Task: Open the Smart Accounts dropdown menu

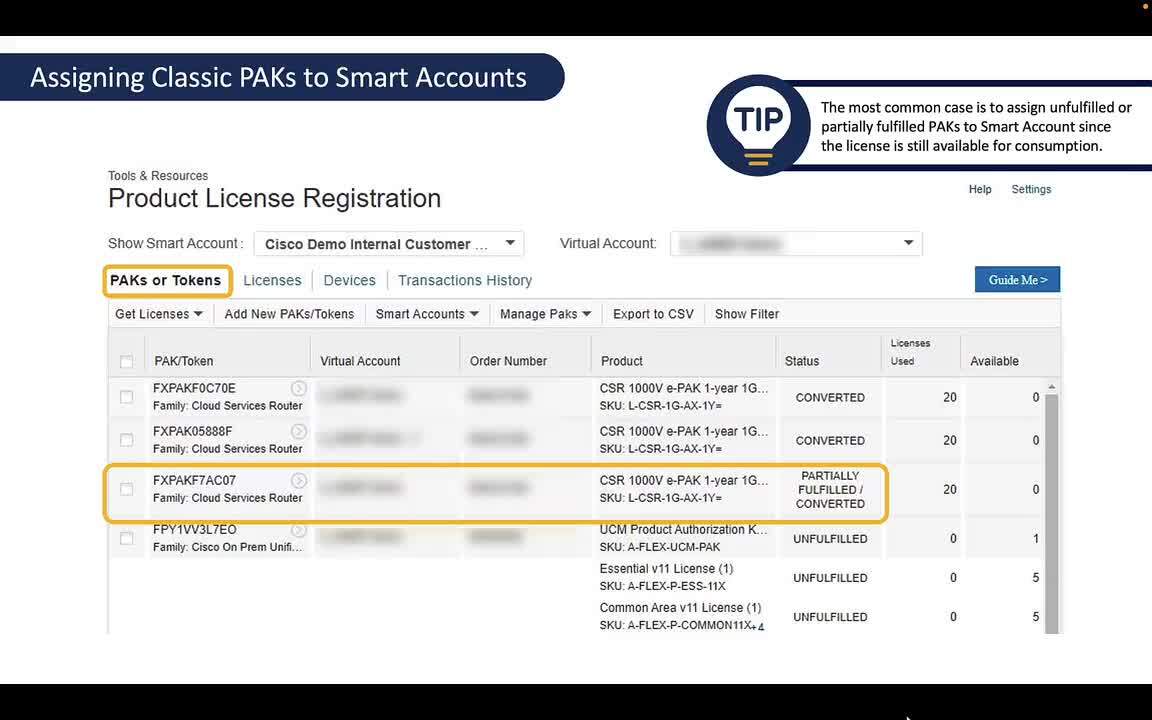Action: (427, 313)
